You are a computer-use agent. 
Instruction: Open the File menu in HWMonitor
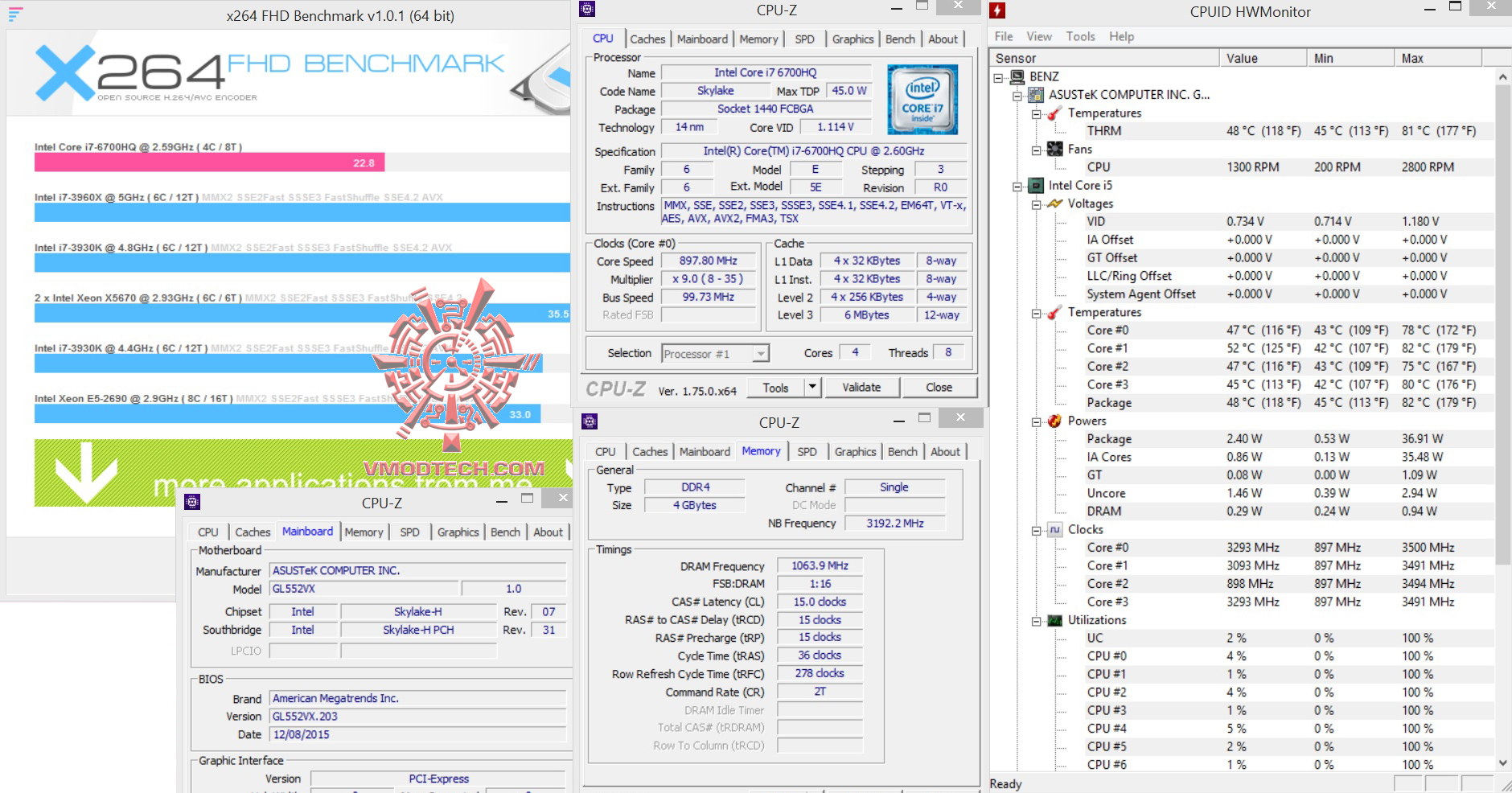pos(1004,37)
